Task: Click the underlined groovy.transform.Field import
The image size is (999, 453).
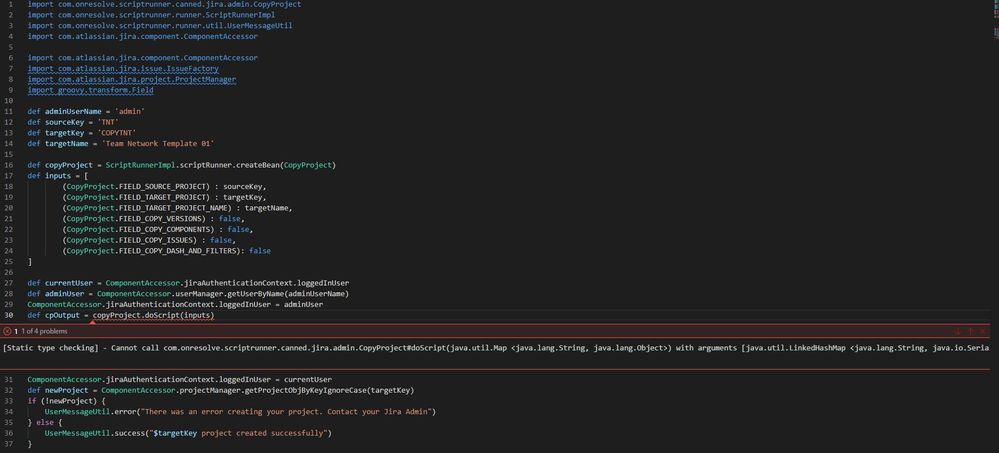Action: tap(90, 90)
